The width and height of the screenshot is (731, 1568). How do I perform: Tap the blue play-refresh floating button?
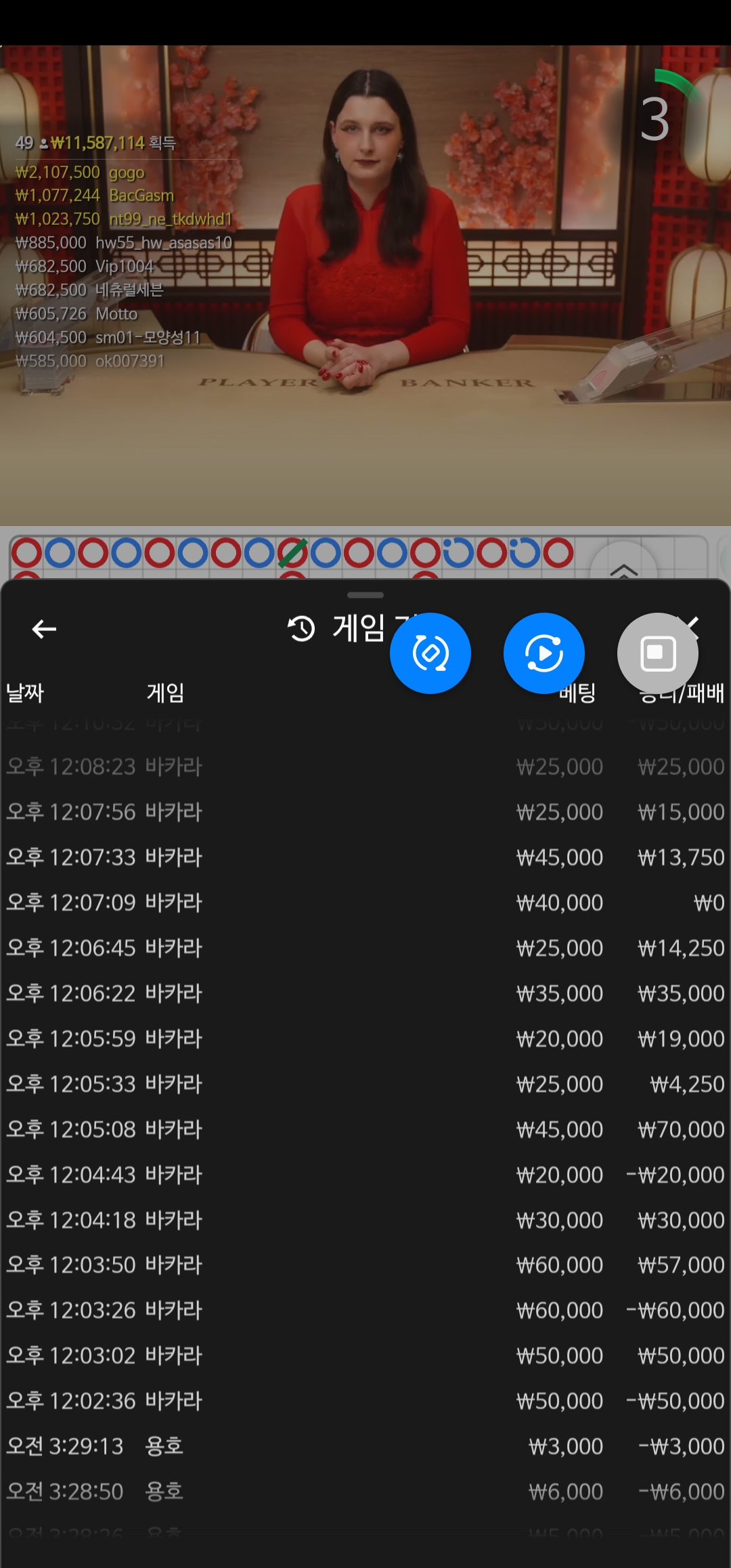point(544,653)
